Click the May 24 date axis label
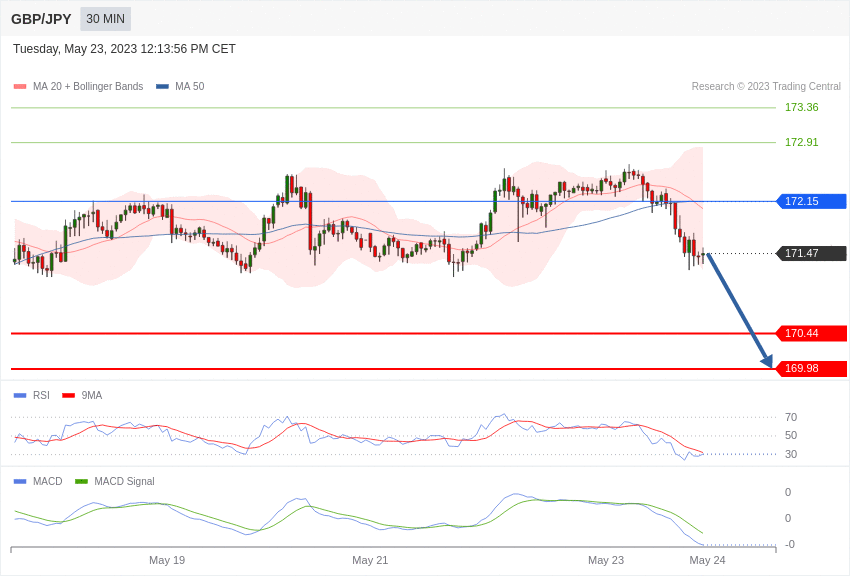 click(x=707, y=560)
